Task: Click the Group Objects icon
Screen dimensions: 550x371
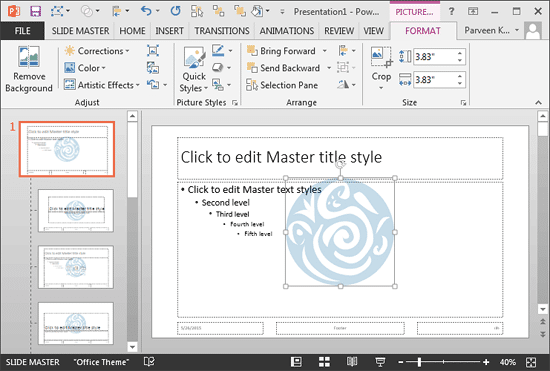Action: click(343, 67)
